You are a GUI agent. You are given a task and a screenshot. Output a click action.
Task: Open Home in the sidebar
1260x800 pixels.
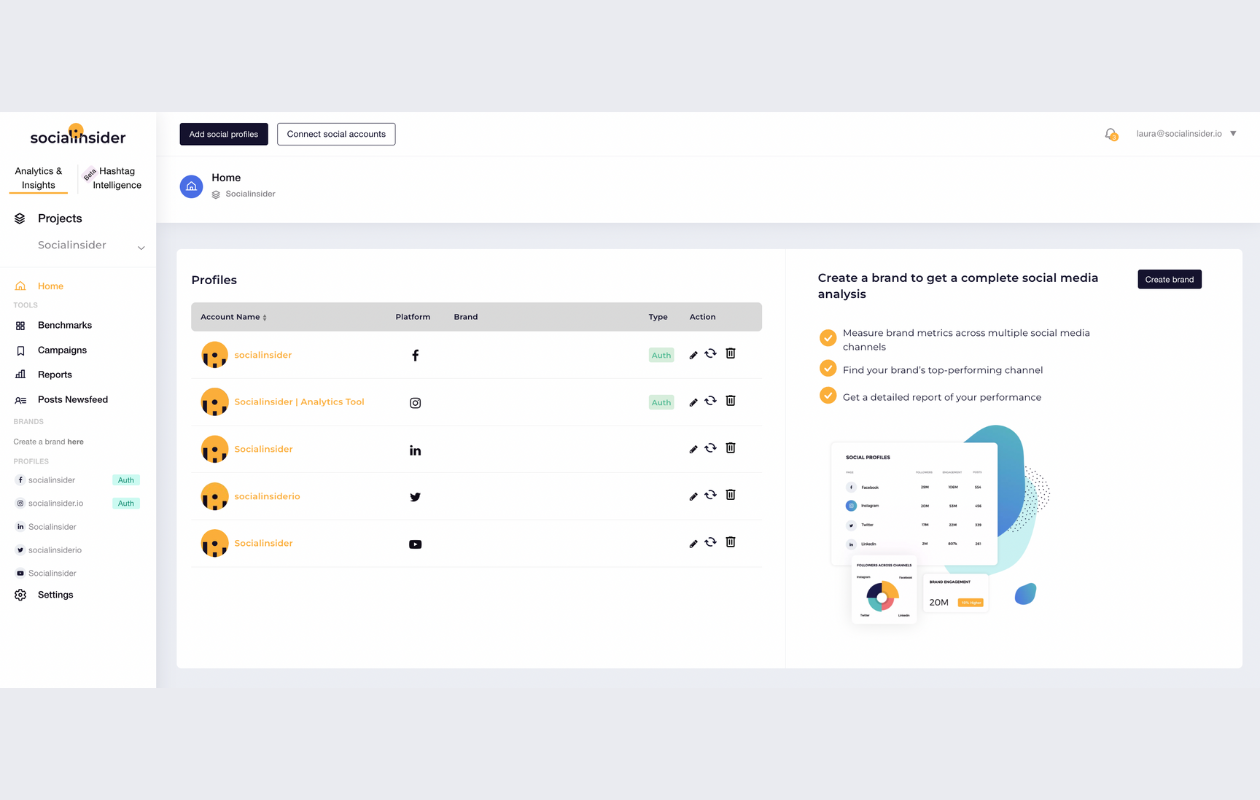[x=50, y=286]
